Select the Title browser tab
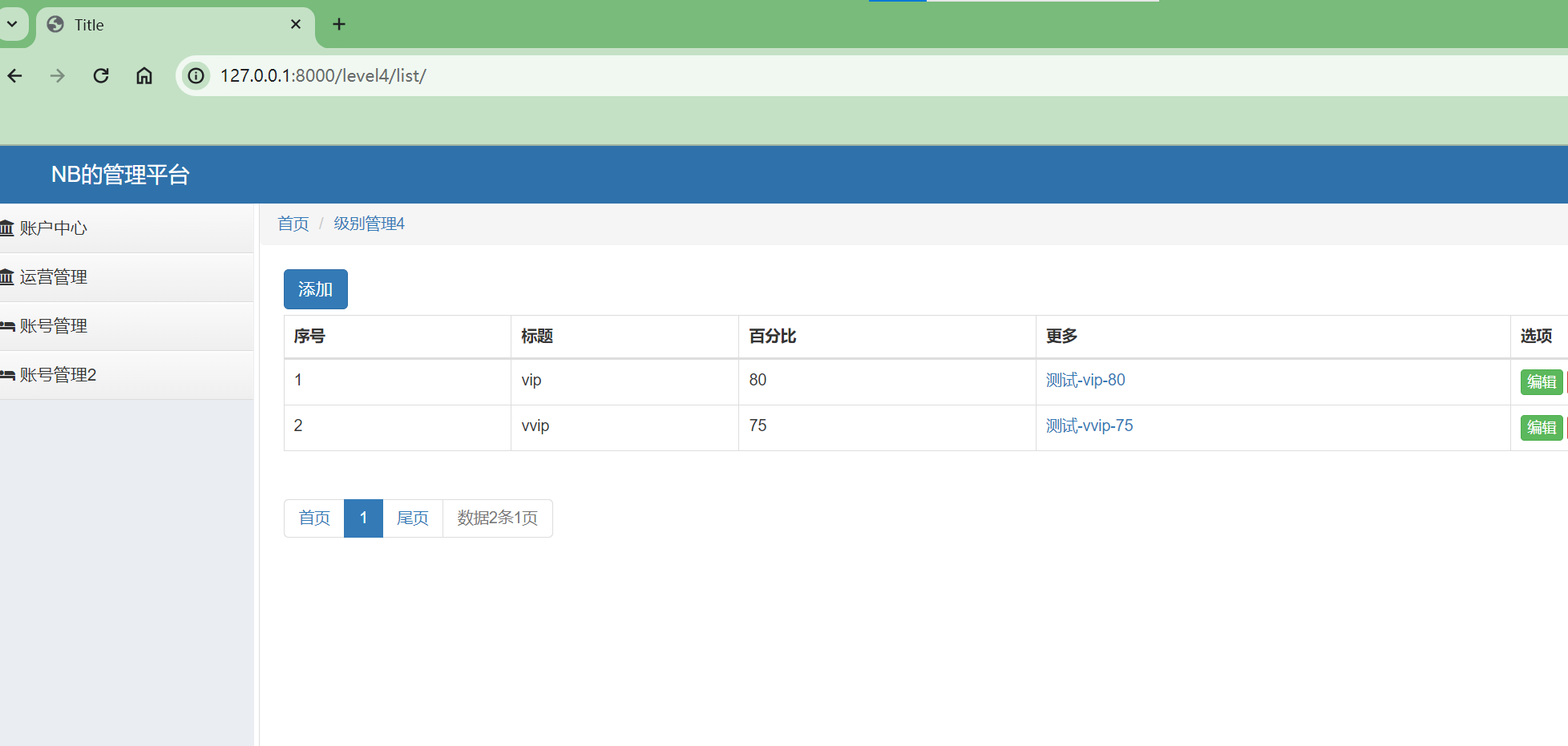Image resolution: width=1568 pixels, height=746 pixels. point(175,25)
